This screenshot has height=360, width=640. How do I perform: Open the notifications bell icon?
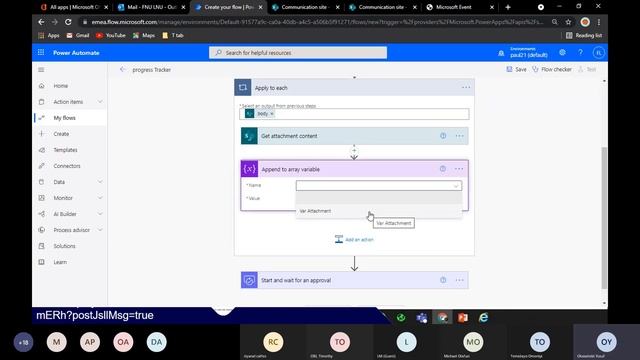(x=501, y=53)
